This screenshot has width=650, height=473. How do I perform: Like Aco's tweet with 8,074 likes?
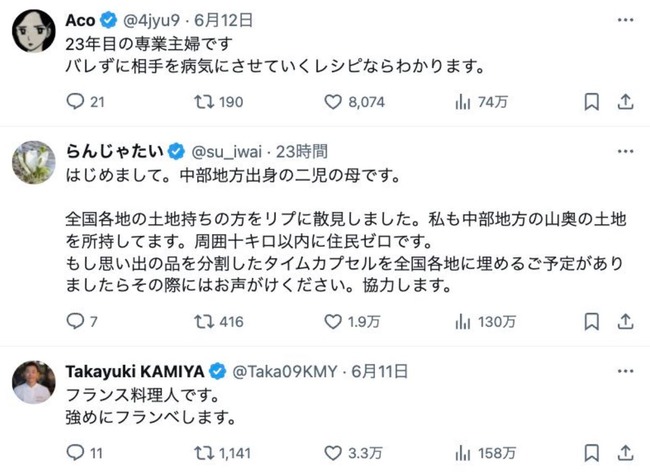click(x=335, y=101)
